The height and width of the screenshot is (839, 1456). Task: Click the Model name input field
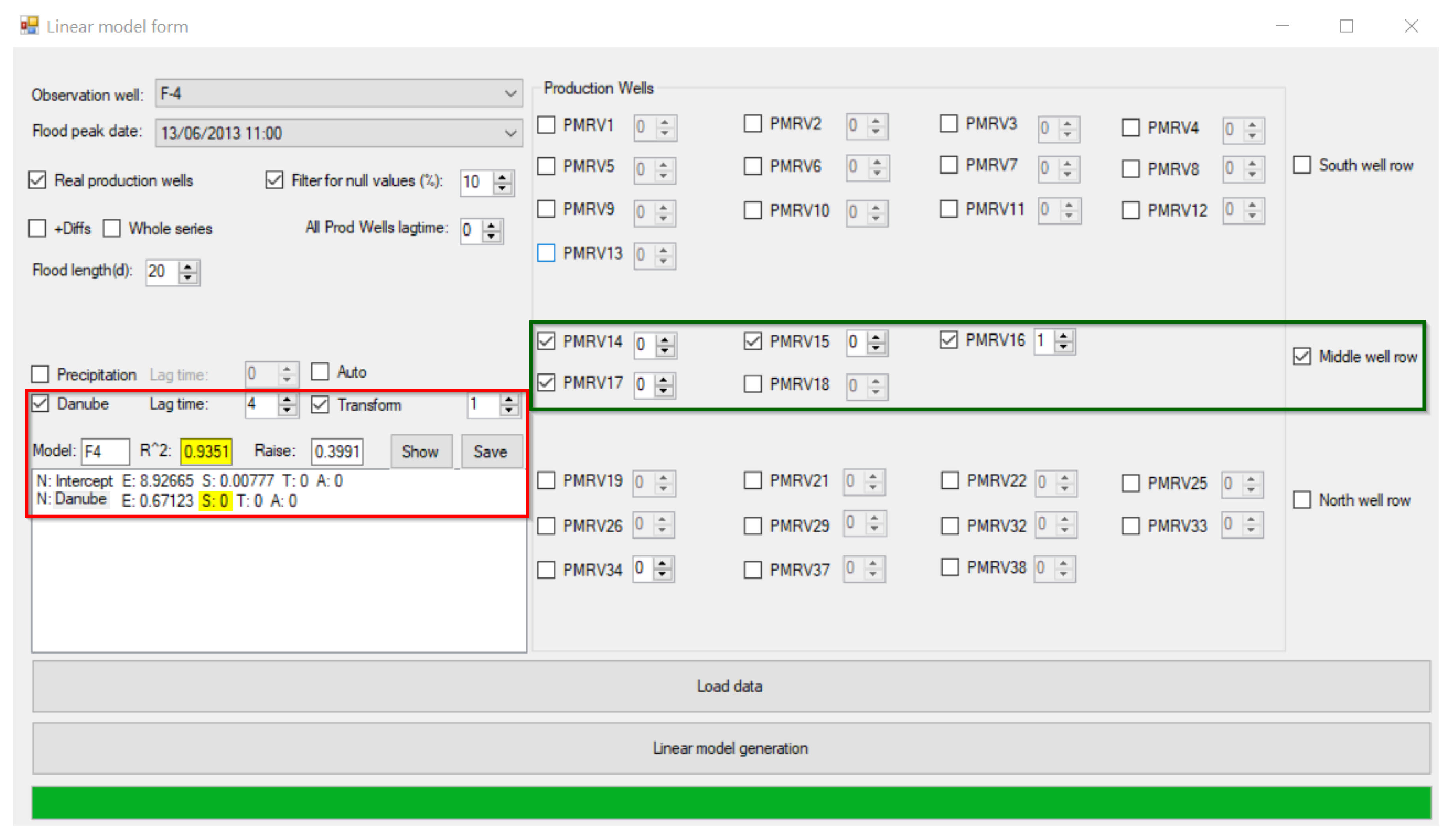(x=105, y=451)
